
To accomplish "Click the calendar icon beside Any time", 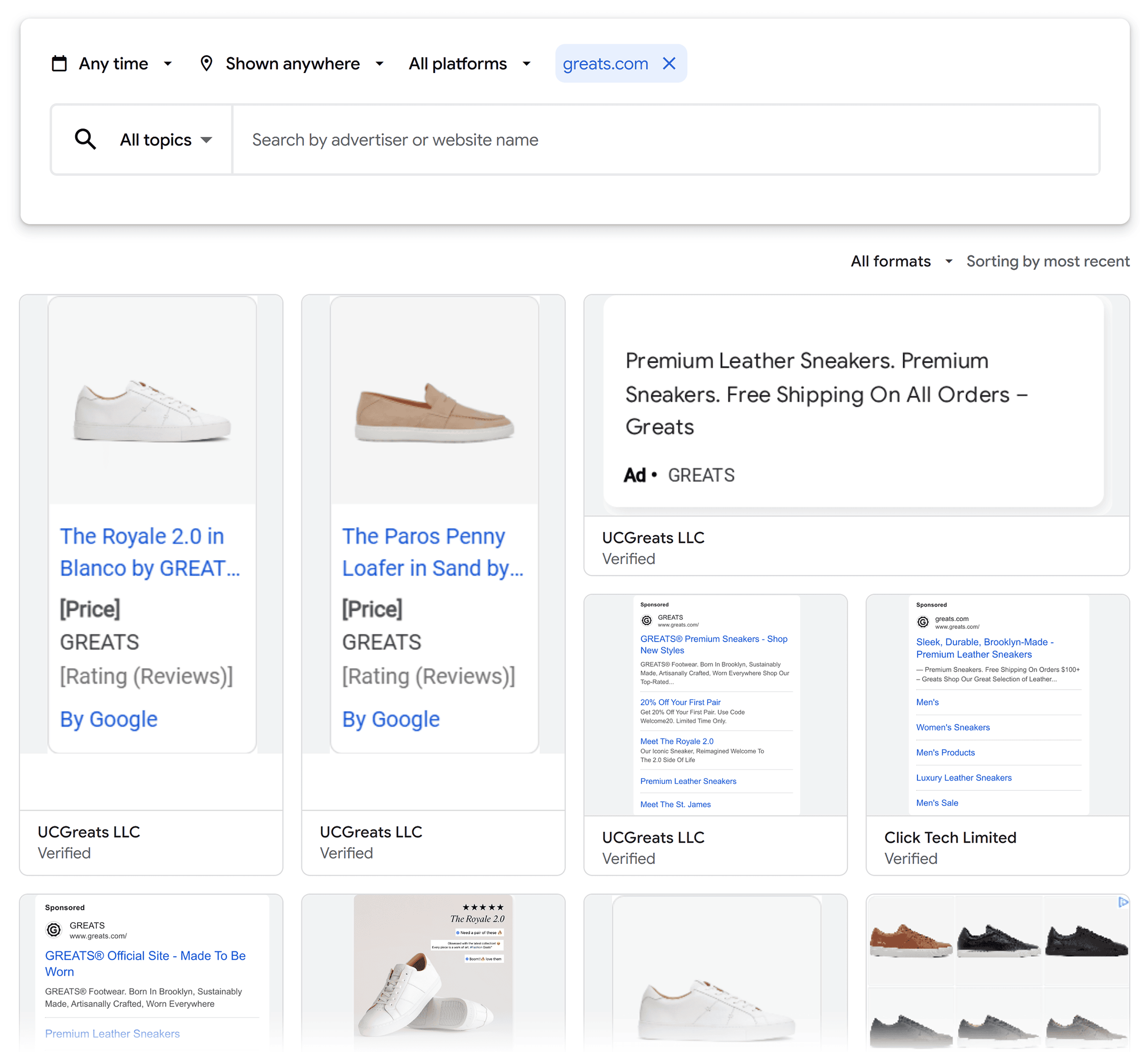I will click(59, 63).
